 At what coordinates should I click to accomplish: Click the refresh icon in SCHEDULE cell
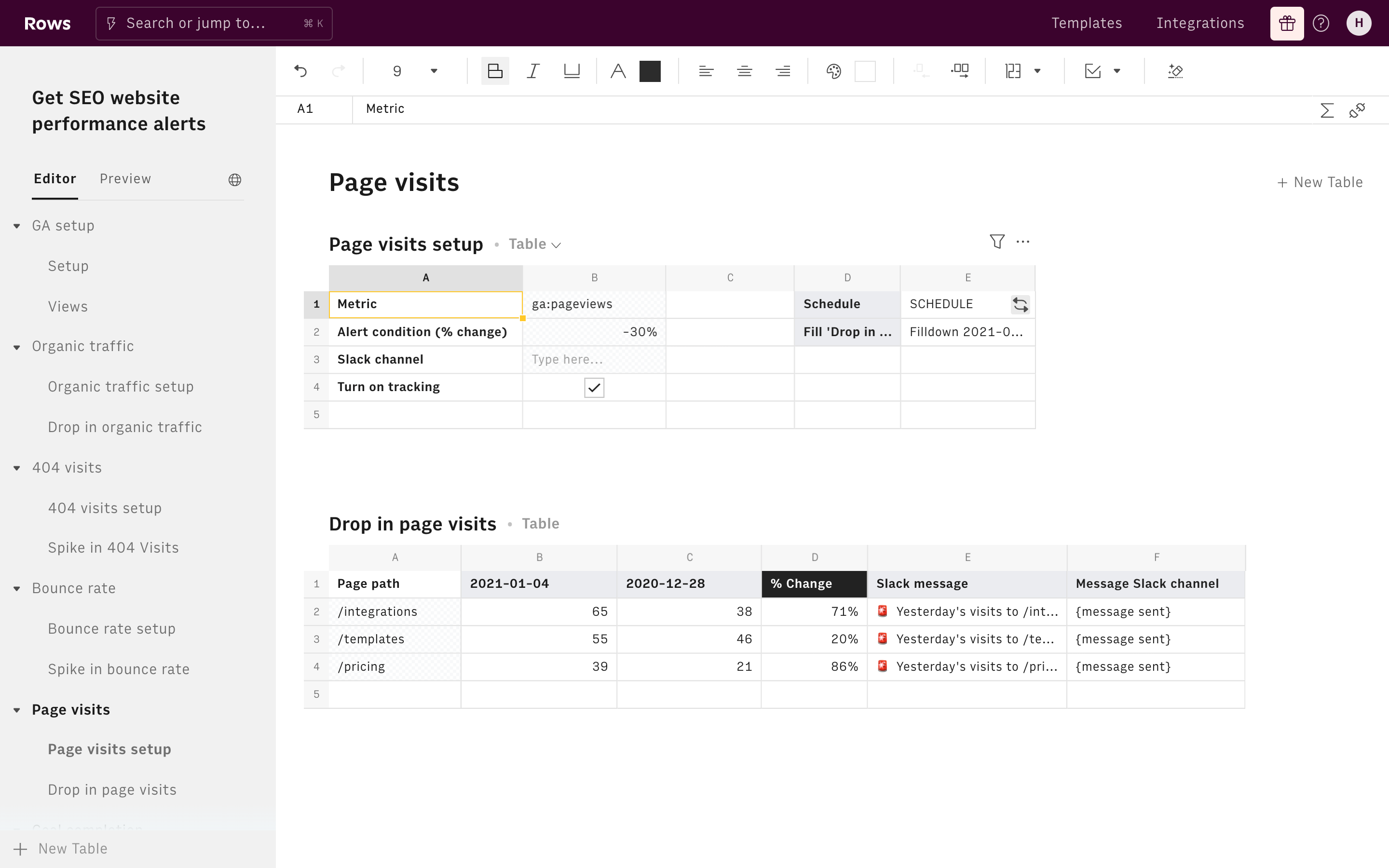1020,304
